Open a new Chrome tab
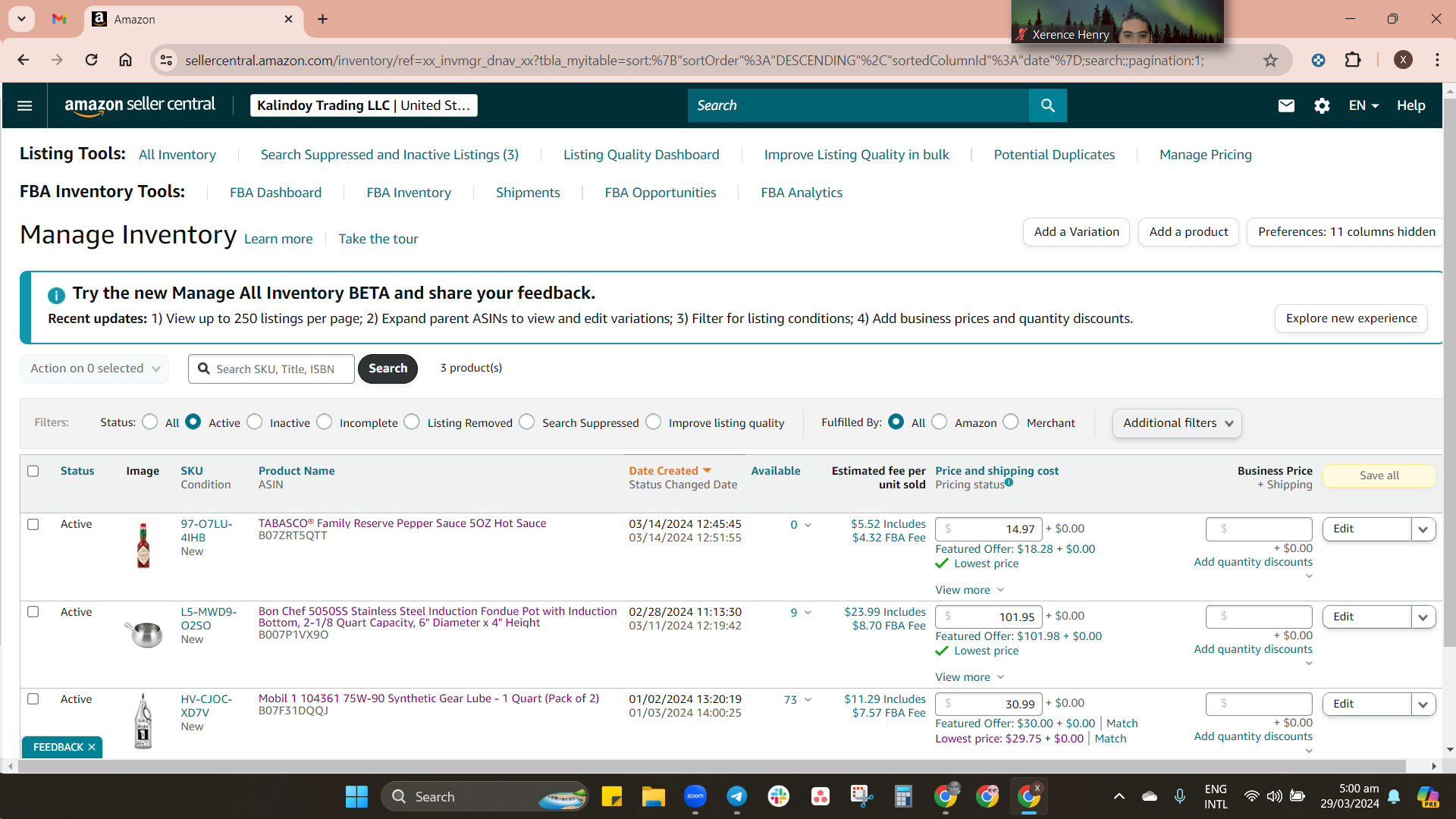 pos(323,19)
